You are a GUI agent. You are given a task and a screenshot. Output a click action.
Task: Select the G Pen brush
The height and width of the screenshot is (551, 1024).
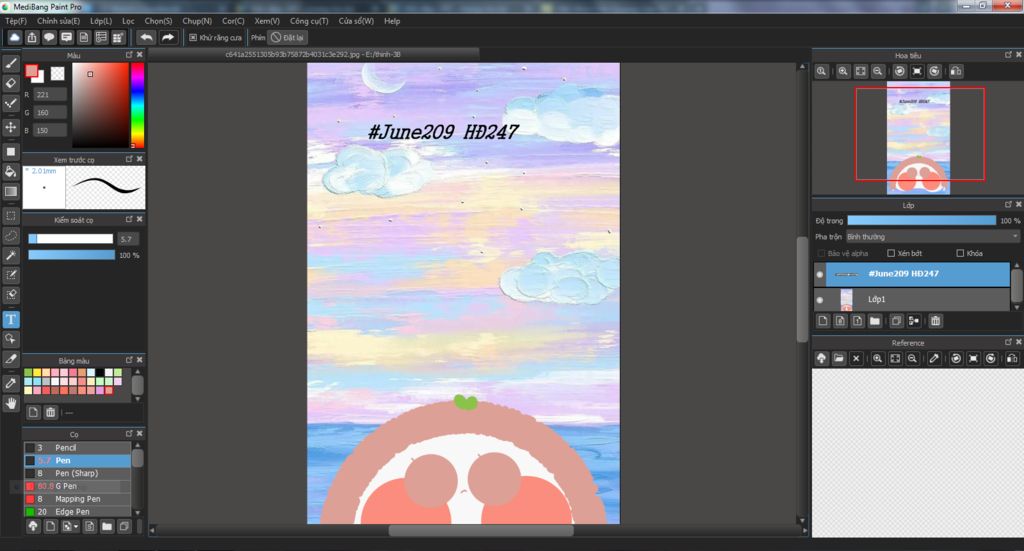78,486
